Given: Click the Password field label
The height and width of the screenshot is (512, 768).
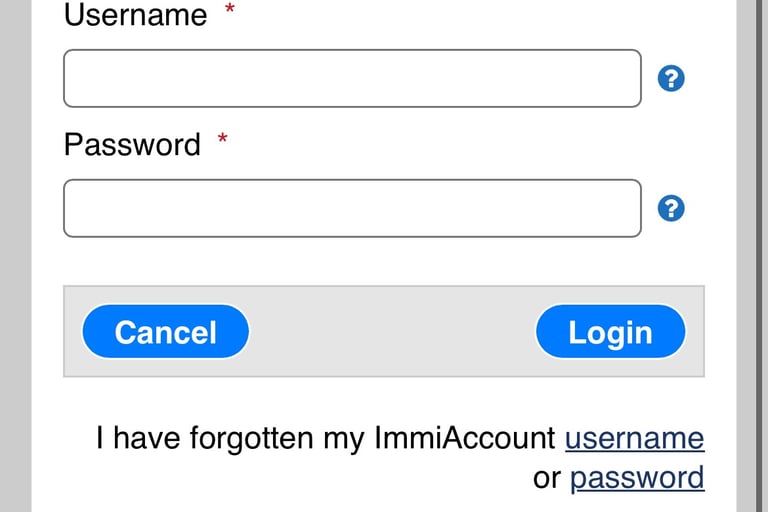Looking at the screenshot, I should [132, 145].
